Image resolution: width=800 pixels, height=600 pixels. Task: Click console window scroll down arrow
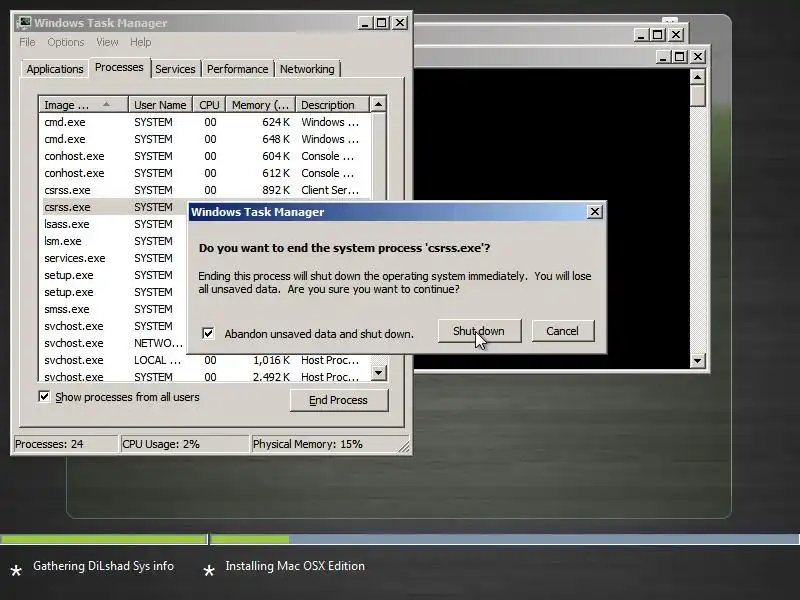tap(697, 361)
